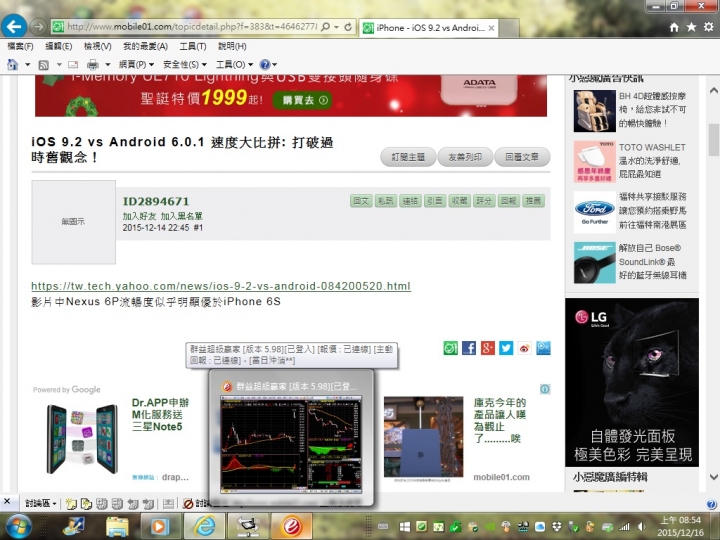Click user name ID2894671

[156, 201]
